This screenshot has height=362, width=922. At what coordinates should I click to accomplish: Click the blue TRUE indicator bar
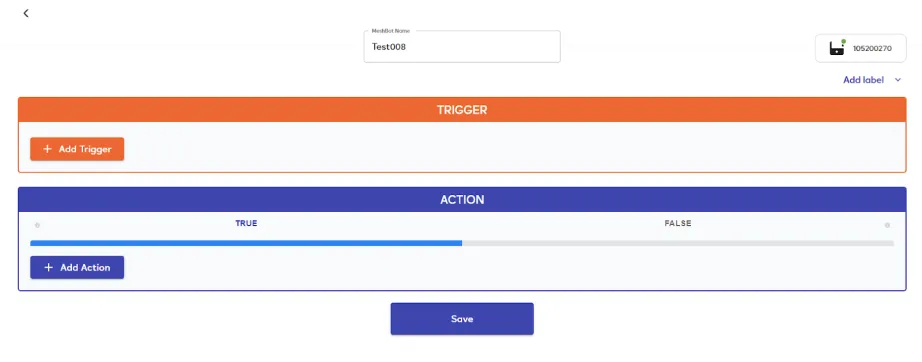coord(246,243)
